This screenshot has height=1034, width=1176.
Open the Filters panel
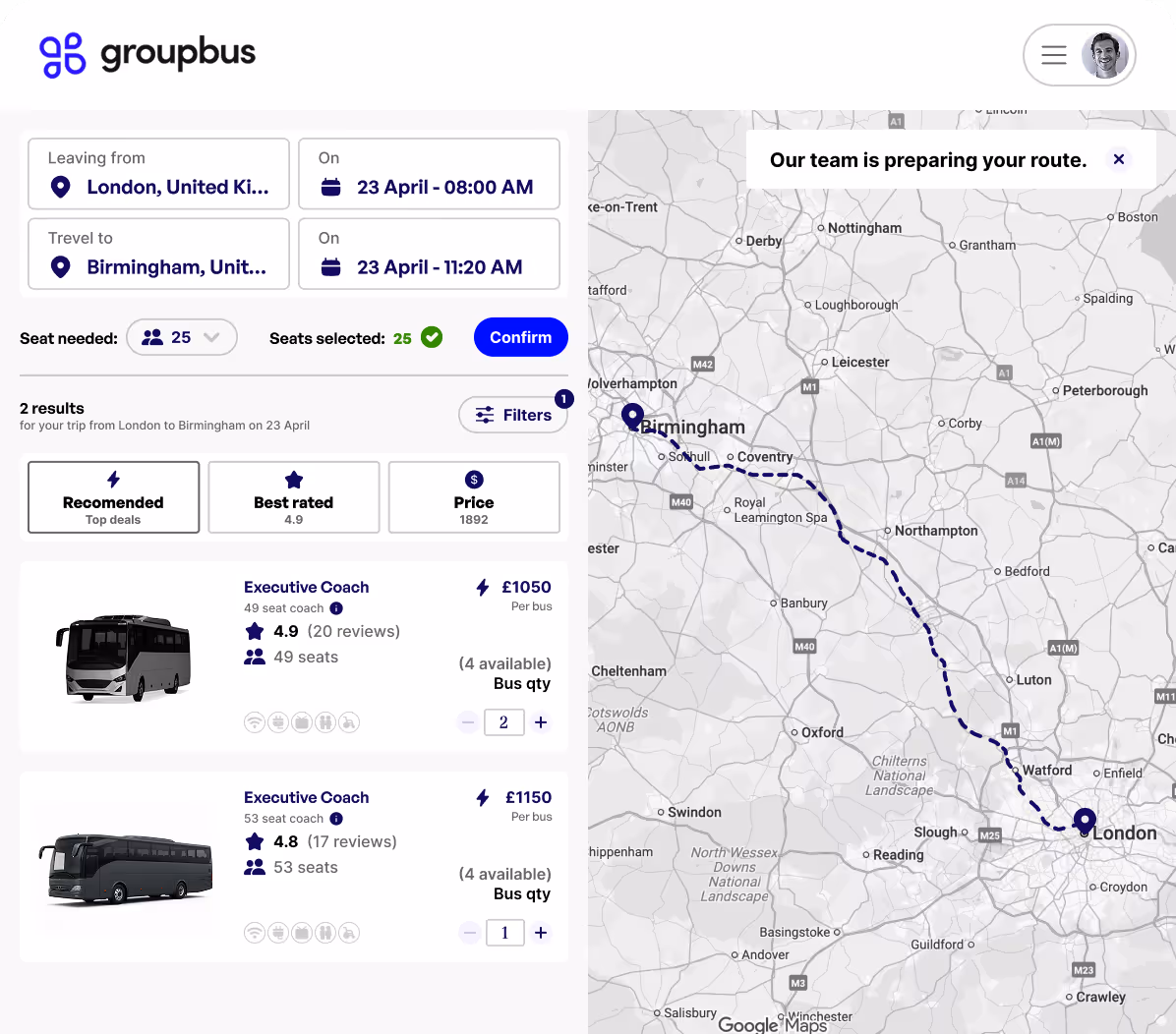pyautogui.click(x=513, y=415)
